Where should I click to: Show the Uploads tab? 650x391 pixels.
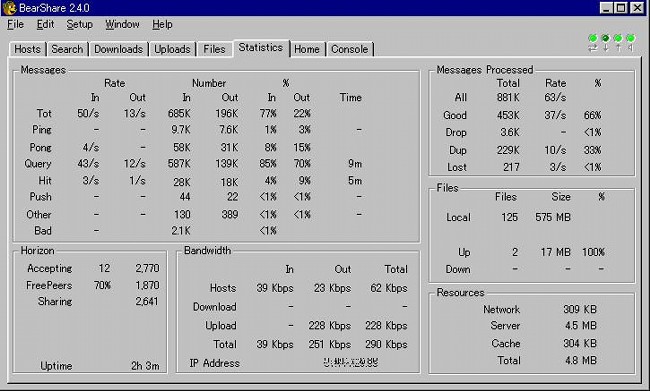click(x=172, y=49)
